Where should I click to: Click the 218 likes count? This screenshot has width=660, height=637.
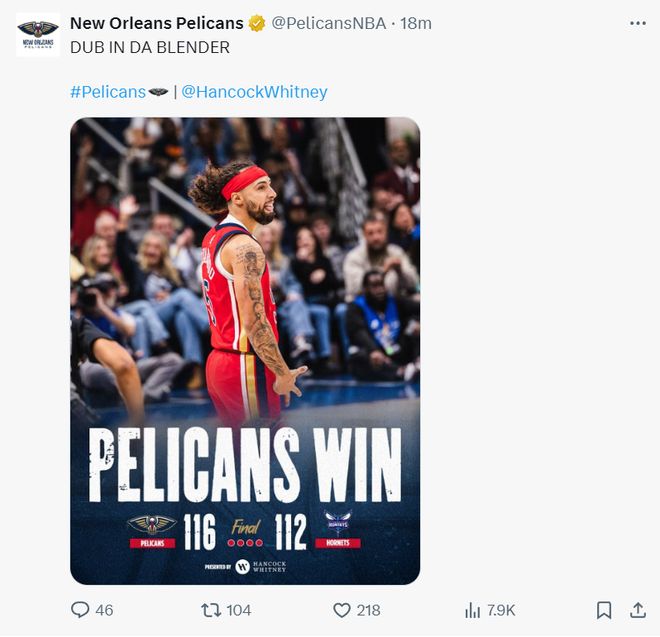pyautogui.click(x=368, y=610)
